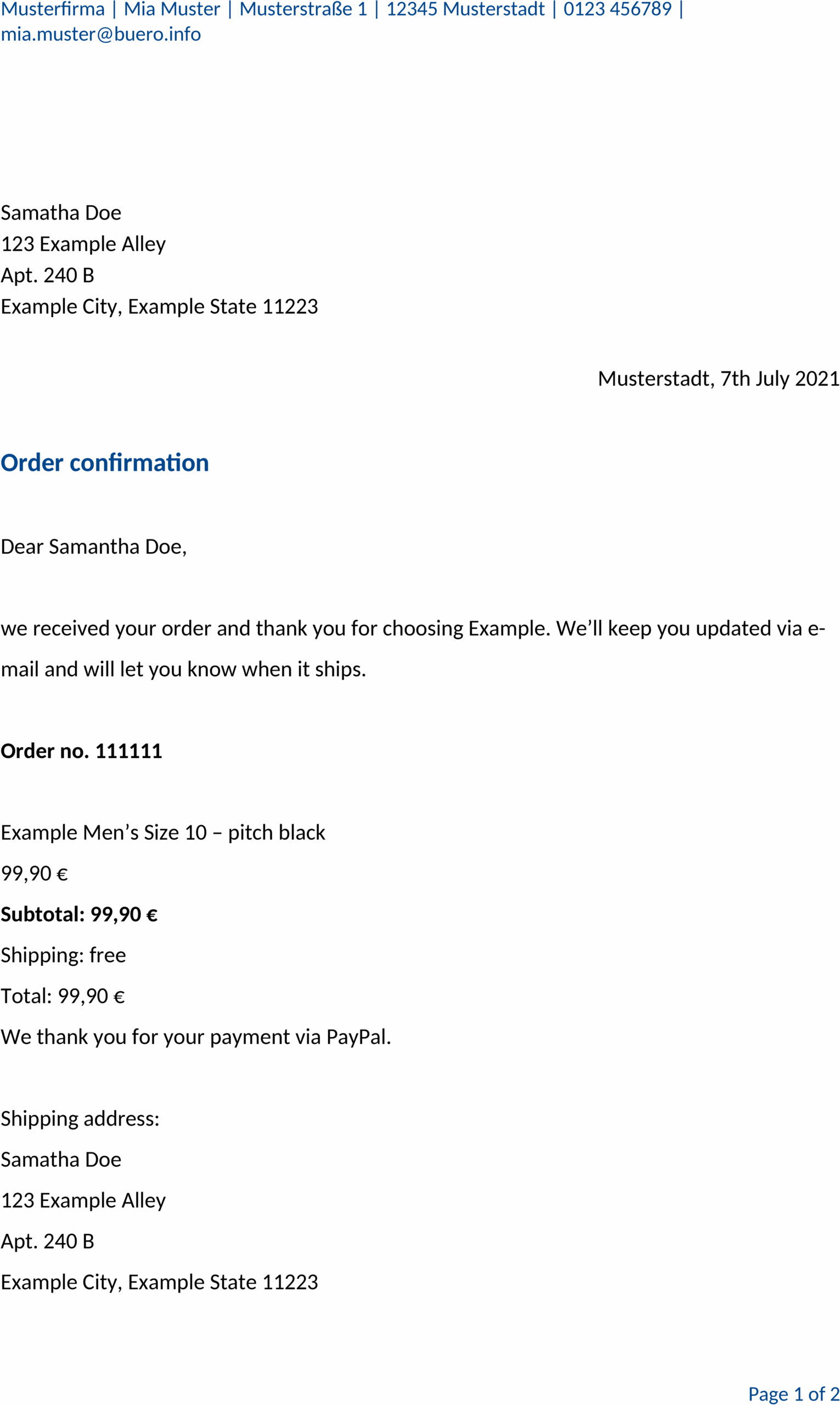This screenshot has width=840, height=1405.
Task: Click the product Example Men's Size 10 line
Action: click(x=163, y=833)
